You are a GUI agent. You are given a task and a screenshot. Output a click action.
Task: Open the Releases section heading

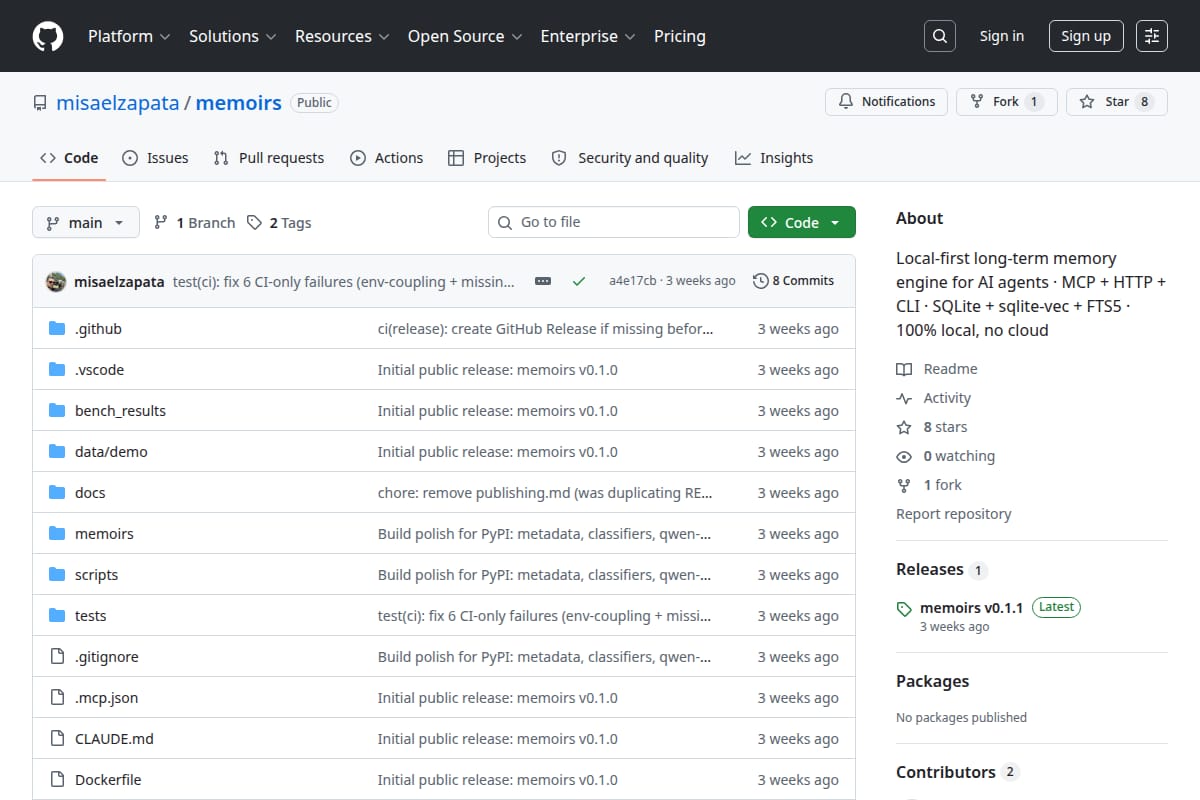tap(930, 569)
